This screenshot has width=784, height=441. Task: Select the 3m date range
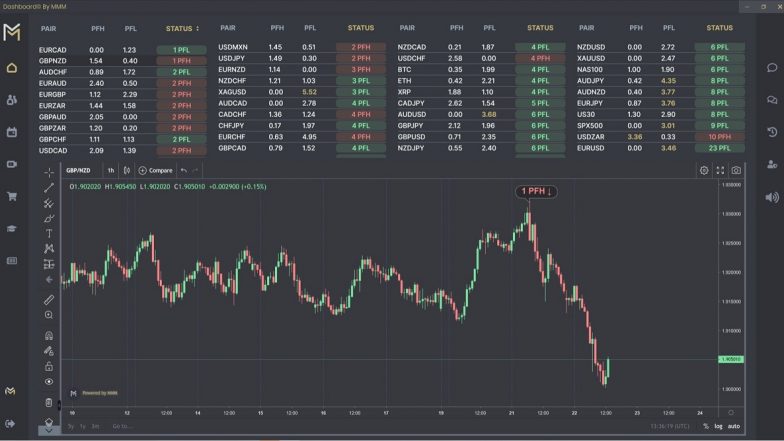click(95, 426)
